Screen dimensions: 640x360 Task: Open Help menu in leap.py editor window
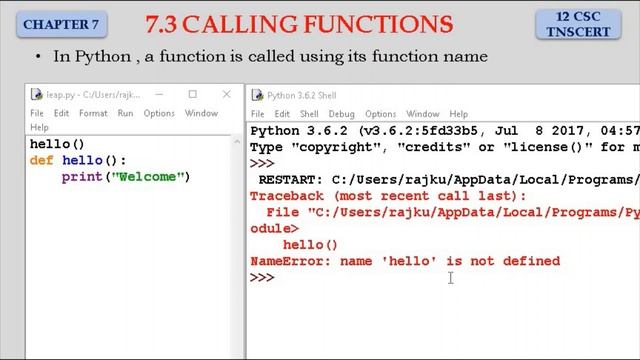pyautogui.click(x=39, y=127)
